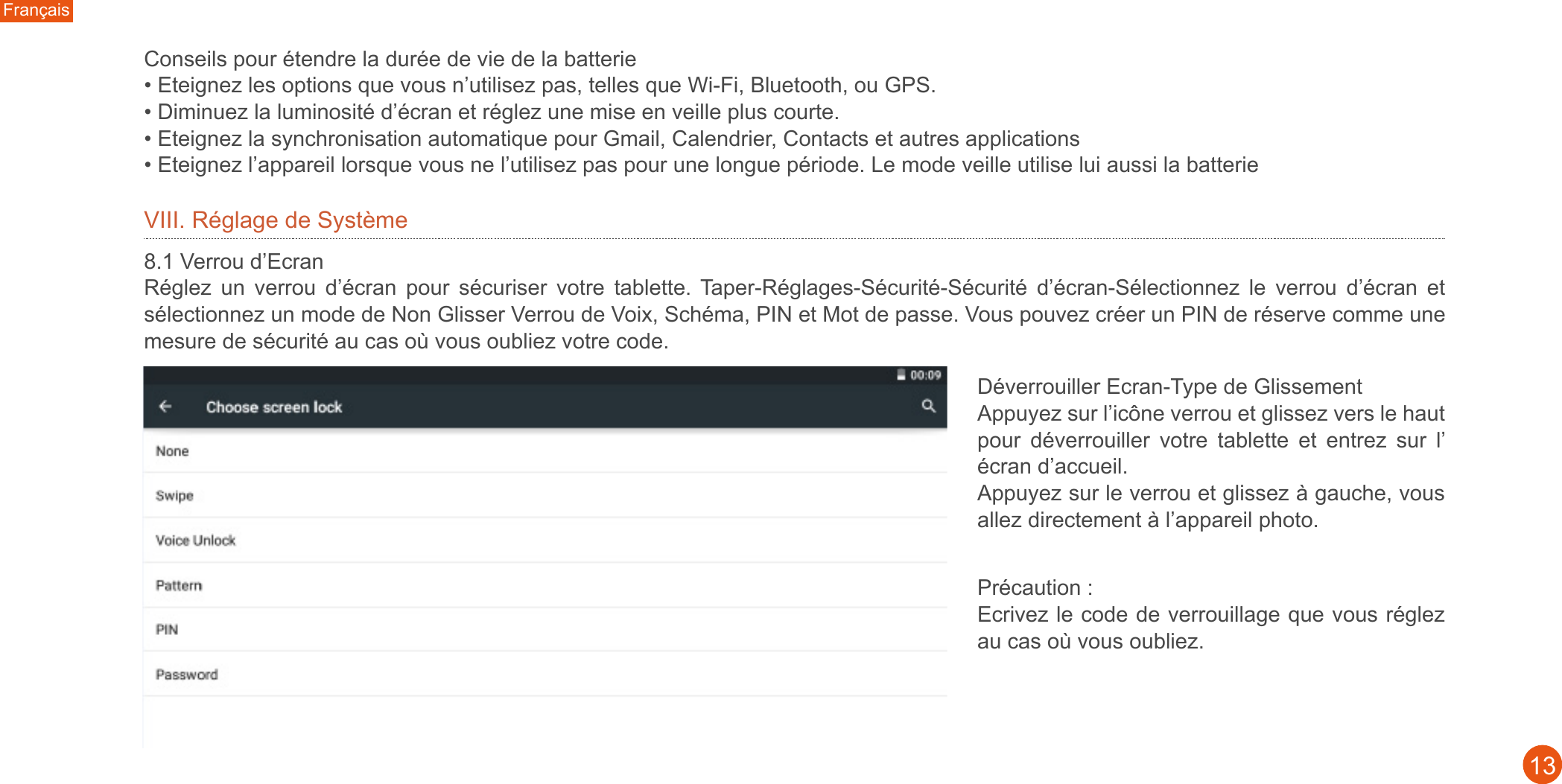This screenshot has height=784, width=1562.
Task: Click the search magnifier icon
Action: click(928, 406)
